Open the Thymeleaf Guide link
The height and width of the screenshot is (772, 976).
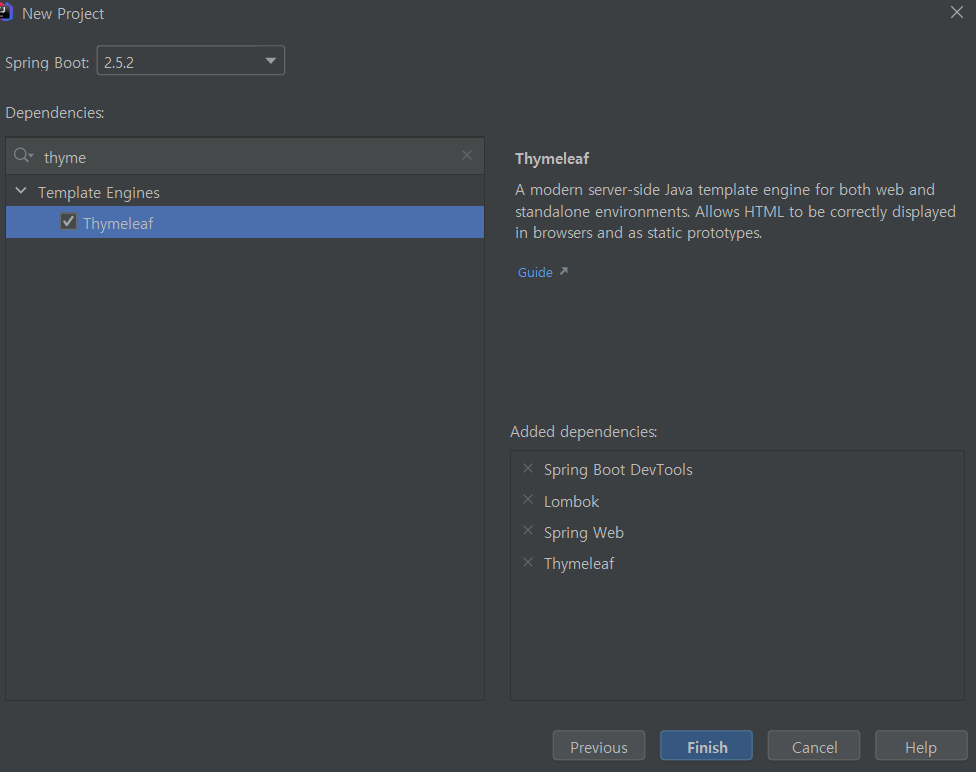click(x=535, y=273)
